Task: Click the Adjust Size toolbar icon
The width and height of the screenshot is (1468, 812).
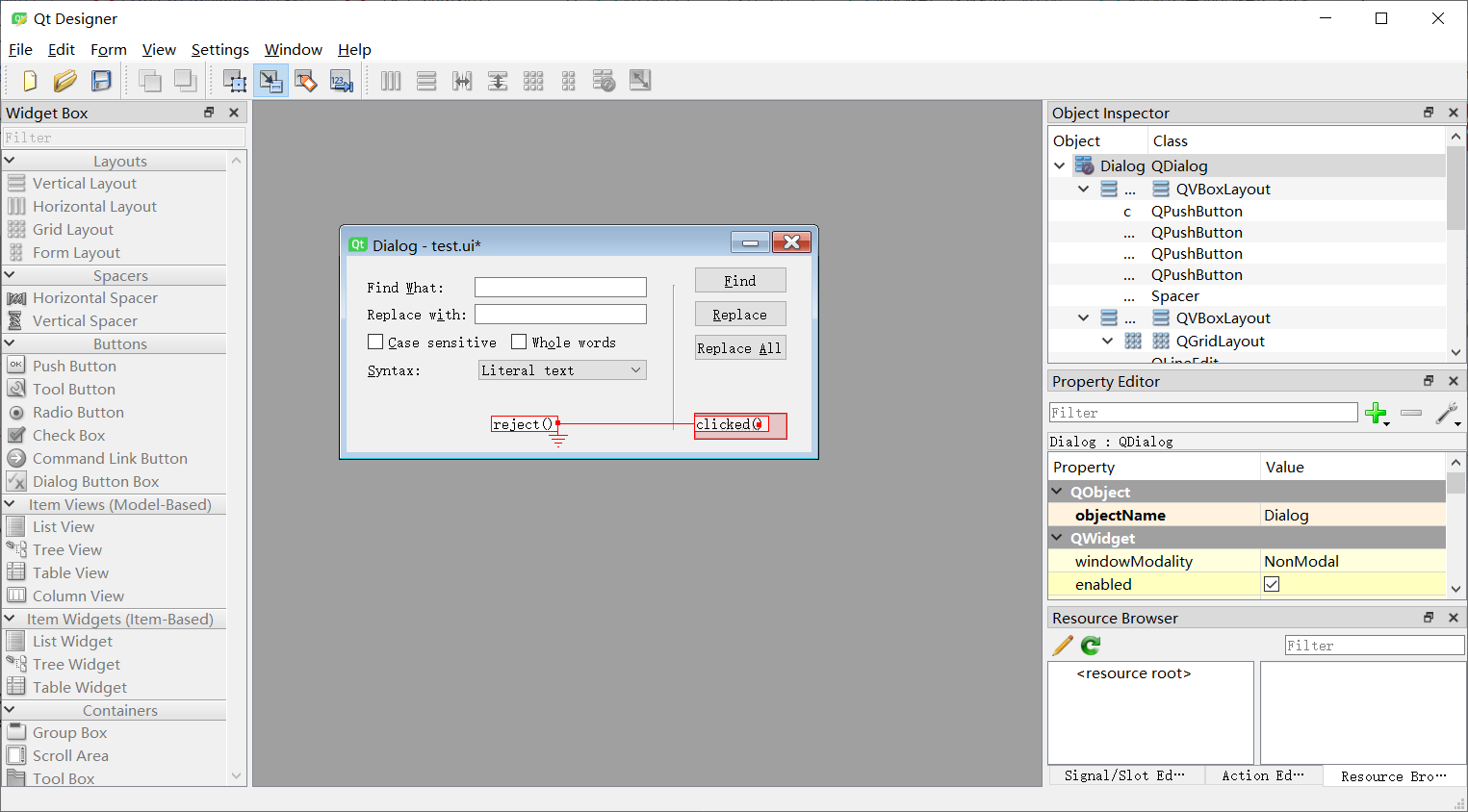Action: [640, 81]
